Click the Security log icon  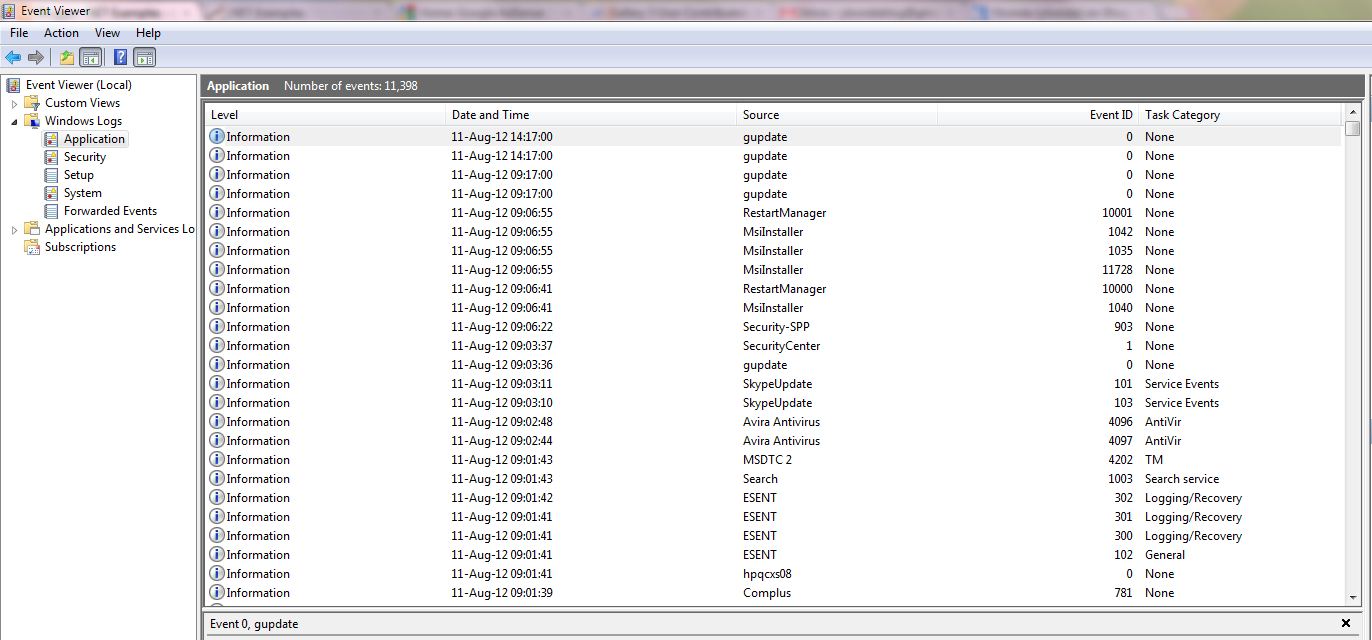(x=52, y=157)
